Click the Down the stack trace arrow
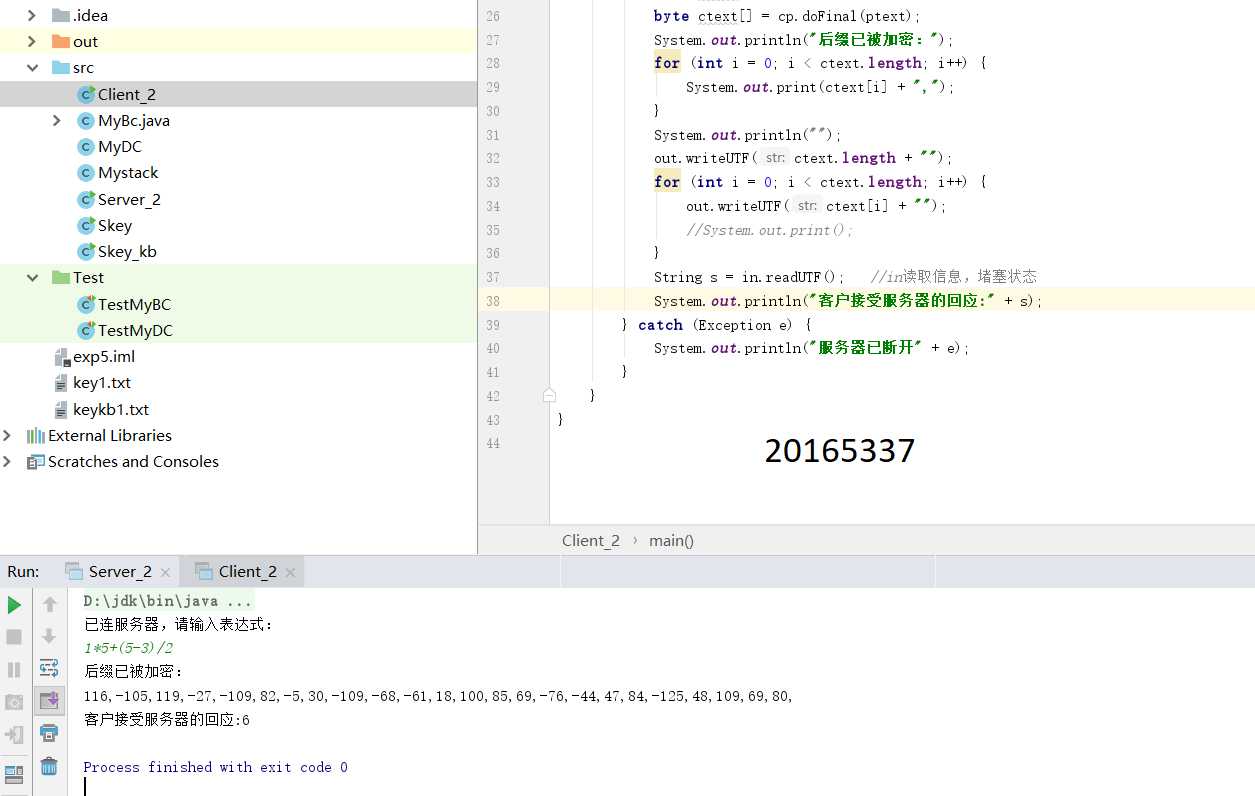The width and height of the screenshot is (1255, 796). [x=49, y=637]
